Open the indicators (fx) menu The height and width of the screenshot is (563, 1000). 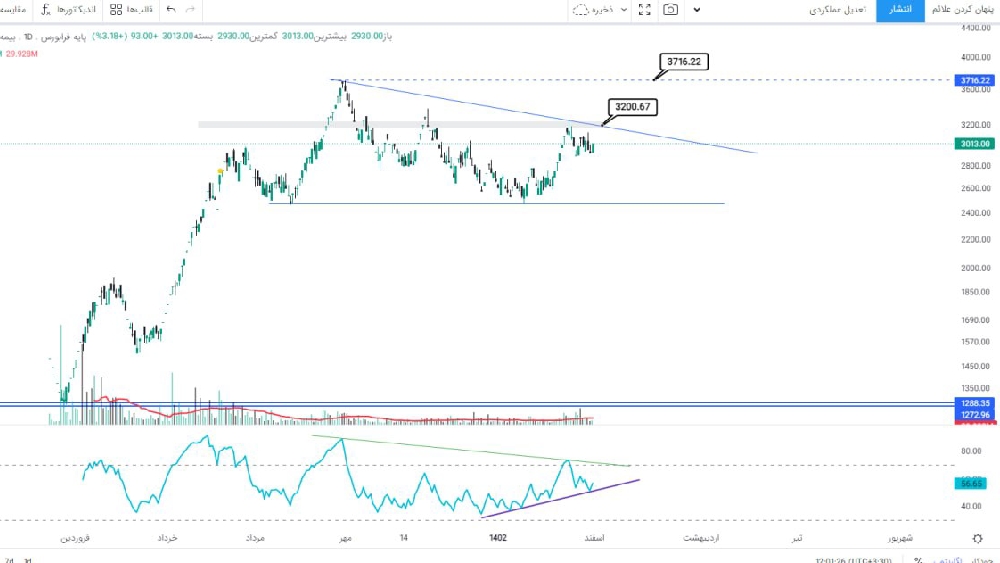(68, 10)
